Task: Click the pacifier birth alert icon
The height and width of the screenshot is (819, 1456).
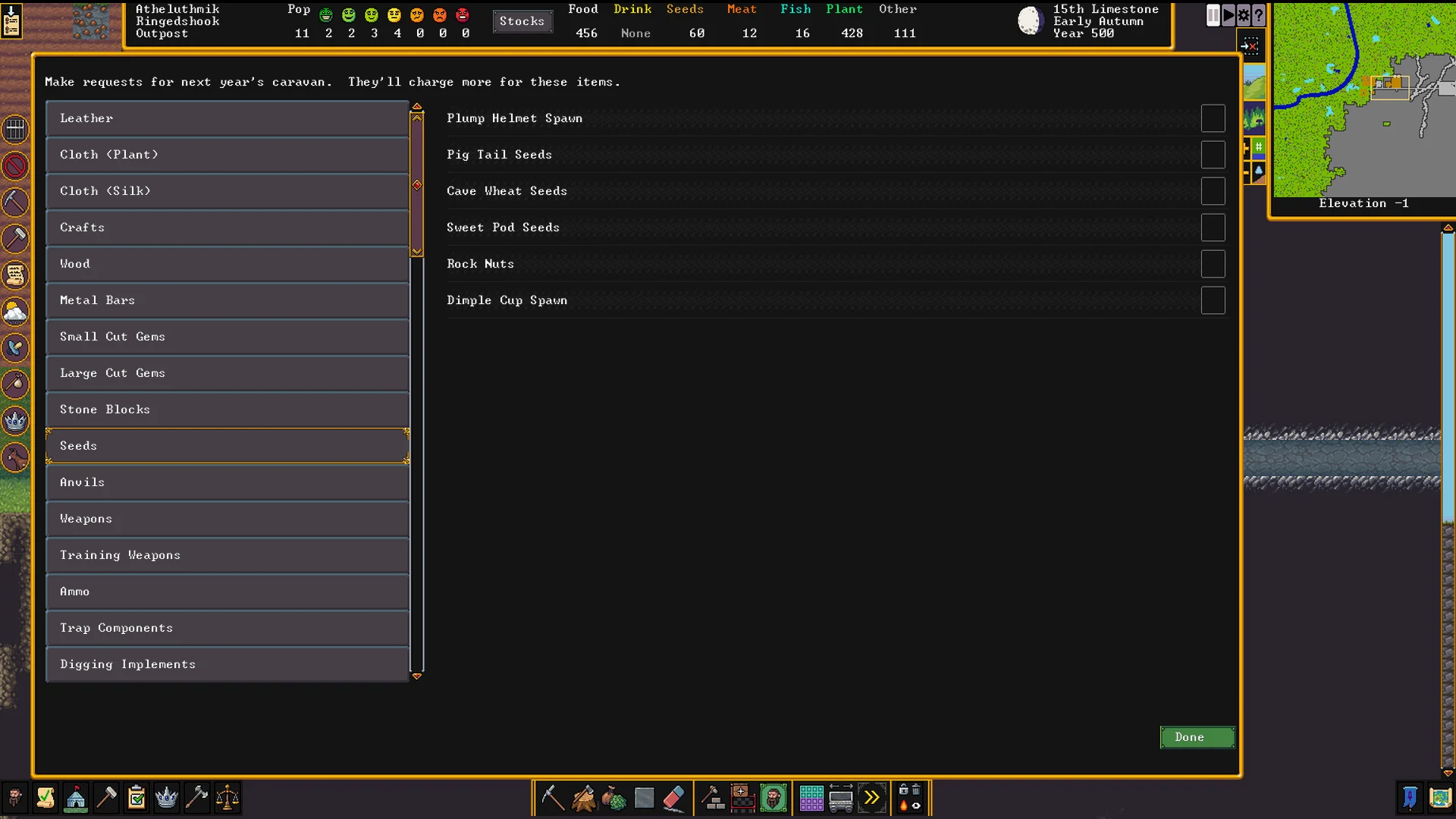Action: [x=15, y=348]
